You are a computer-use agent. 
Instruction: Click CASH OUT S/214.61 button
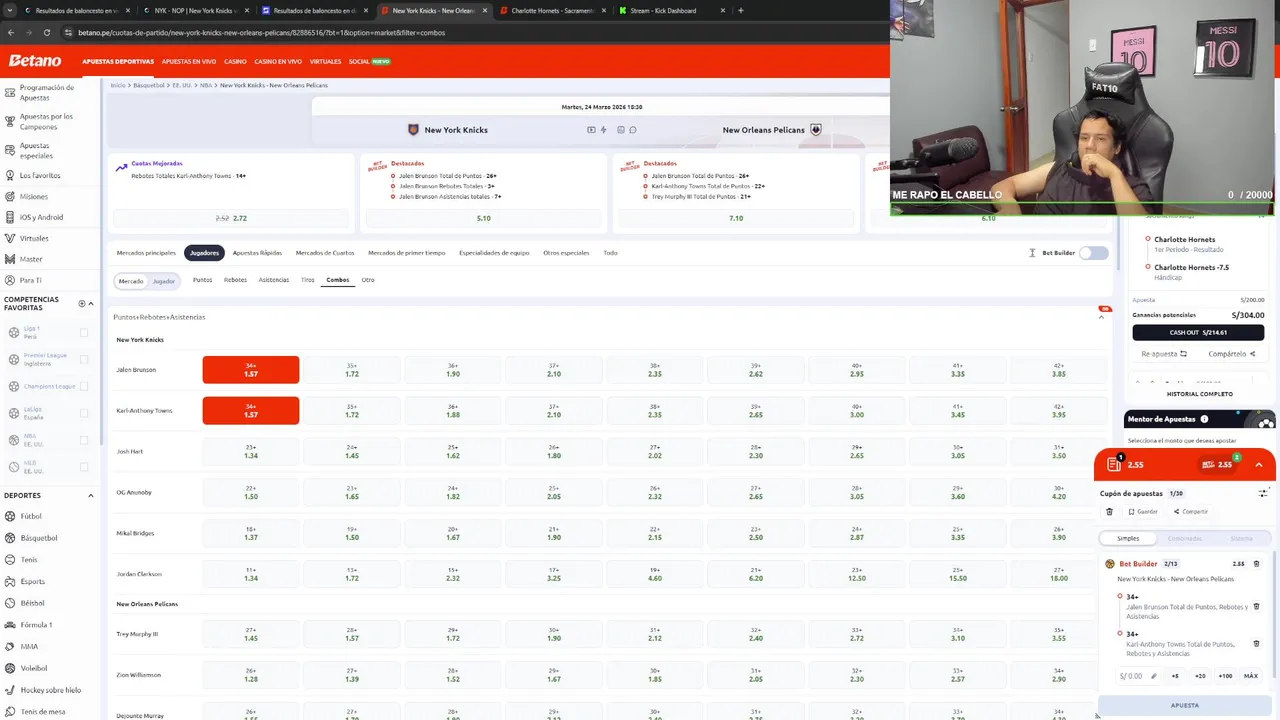coord(1198,332)
